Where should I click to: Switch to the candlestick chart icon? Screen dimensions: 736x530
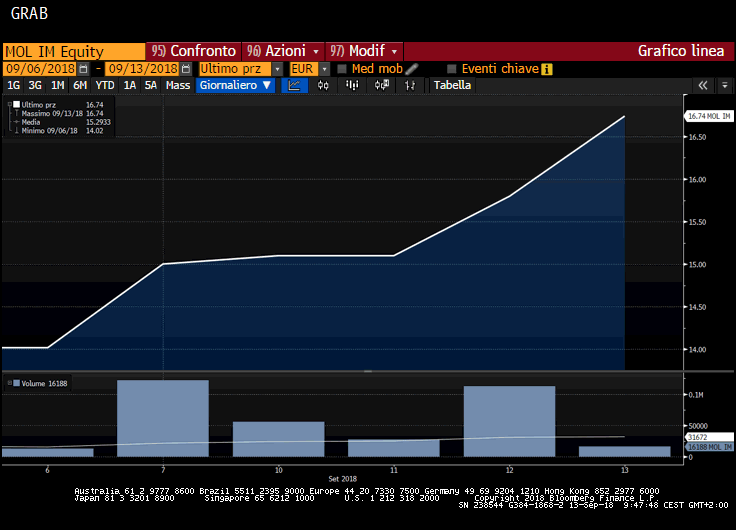[323, 86]
